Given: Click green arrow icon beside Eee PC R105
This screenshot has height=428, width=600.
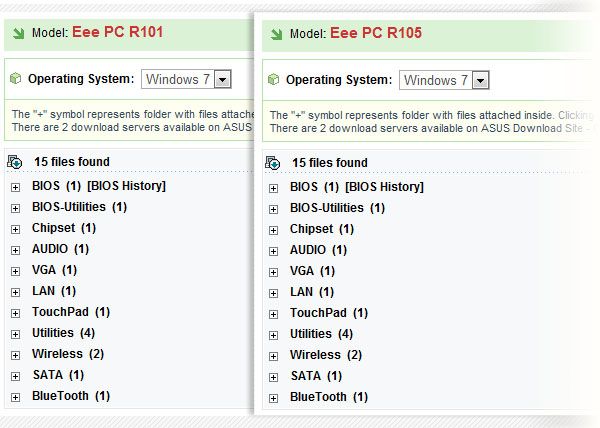Looking at the screenshot, I should [276, 34].
